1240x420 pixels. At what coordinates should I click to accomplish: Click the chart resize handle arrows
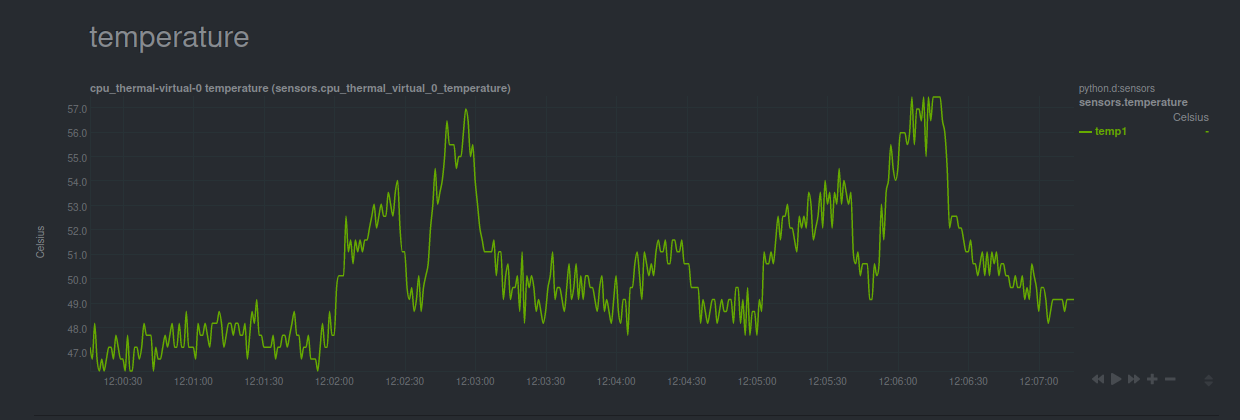pyautogui.click(x=1209, y=380)
